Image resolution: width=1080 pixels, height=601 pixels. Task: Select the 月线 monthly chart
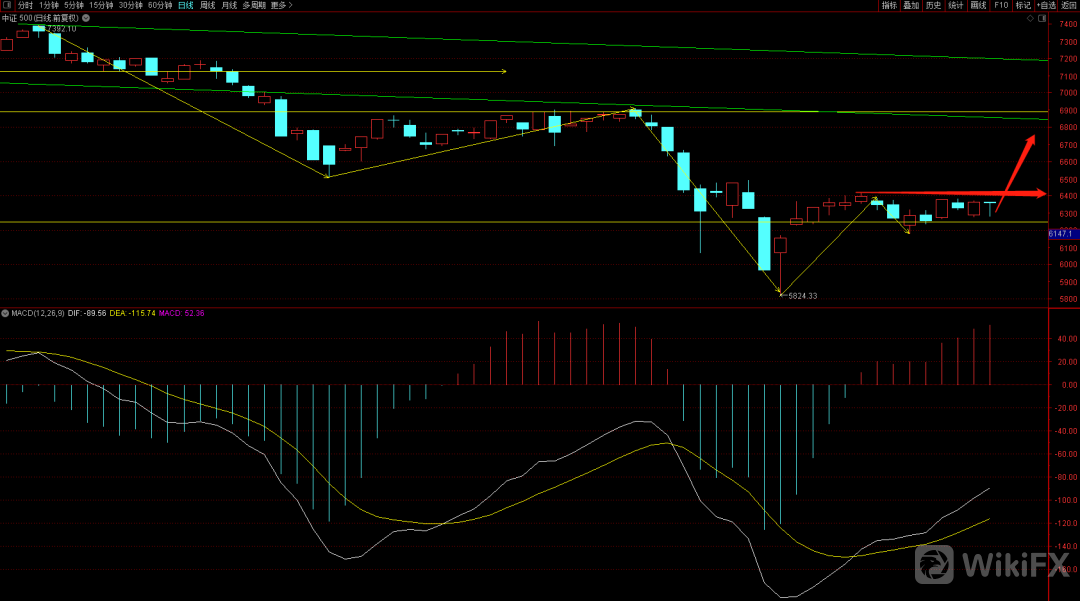pyautogui.click(x=230, y=5)
